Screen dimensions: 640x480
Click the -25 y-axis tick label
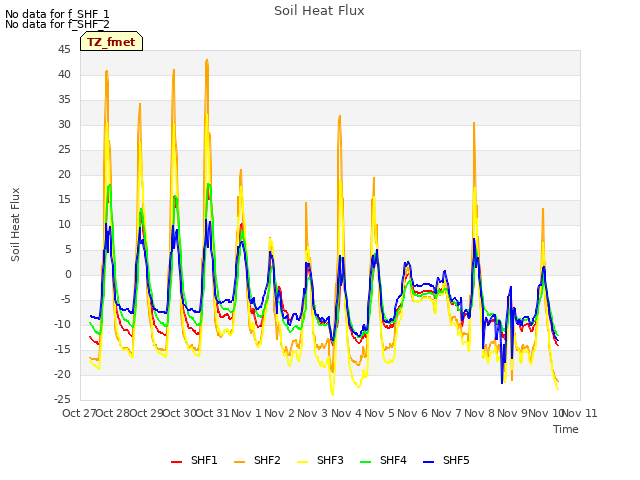tap(62, 399)
